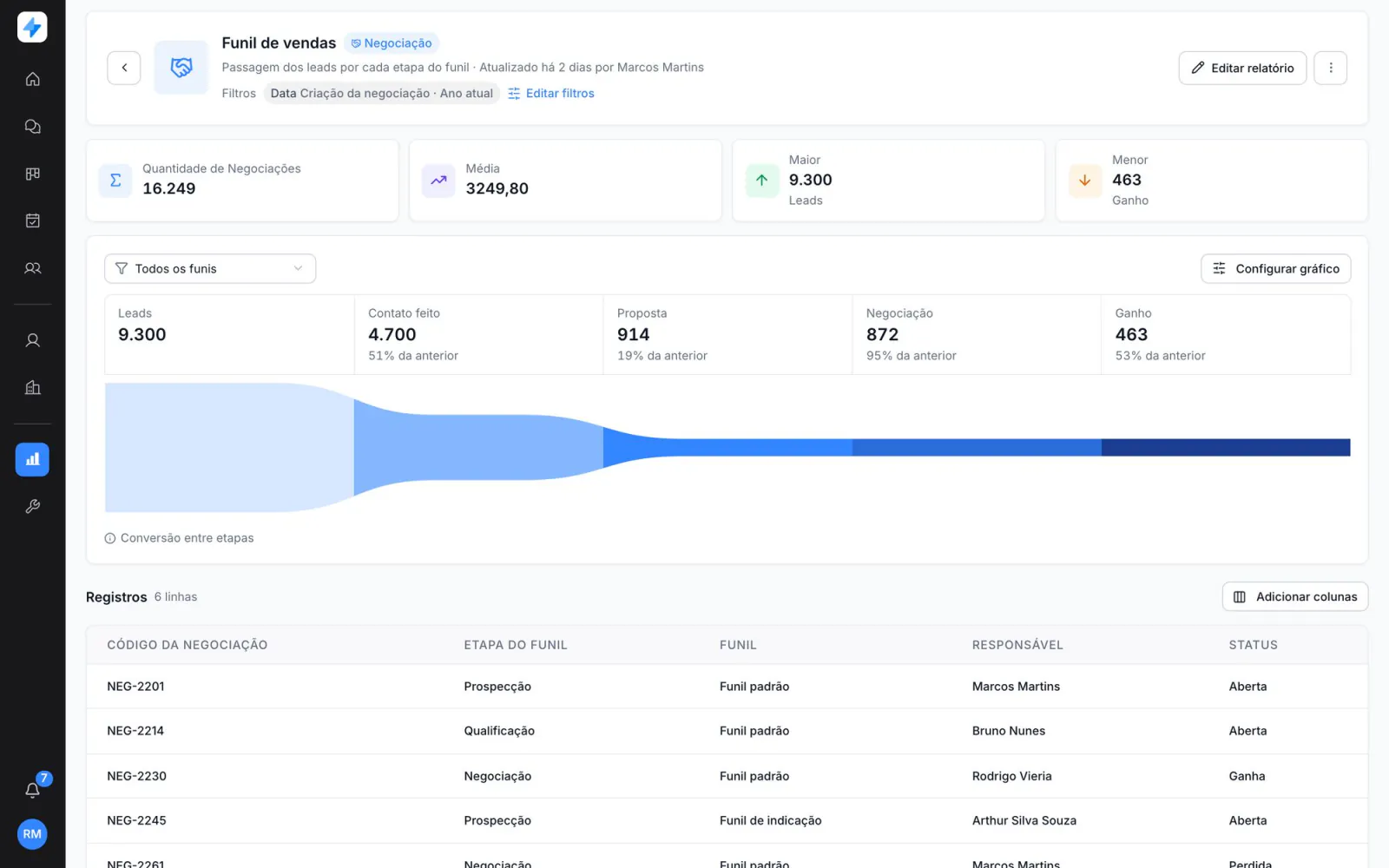Click the Etapa do Funil column header
The width and height of the screenshot is (1389, 868).
(x=516, y=645)
